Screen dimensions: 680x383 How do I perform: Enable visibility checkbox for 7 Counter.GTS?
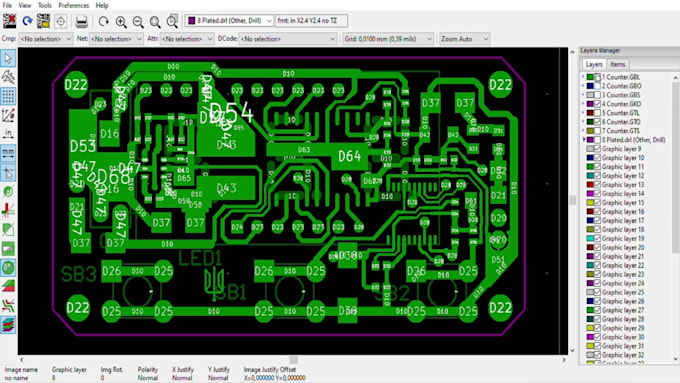click(598, 131)
